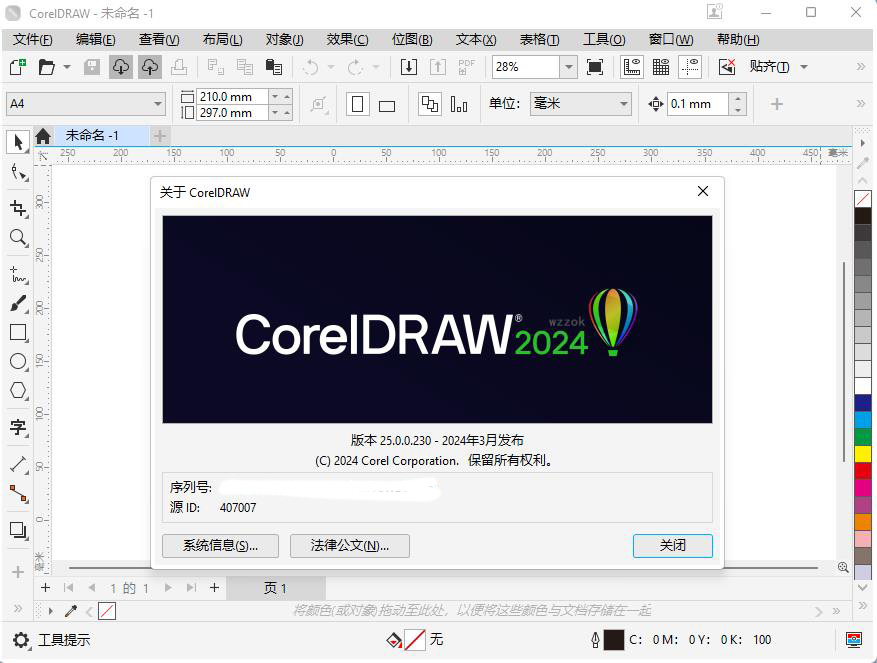Open the 编辑 menu
Image resolution: width=877 pixels, height=663 pixels.
coord(96,40)
